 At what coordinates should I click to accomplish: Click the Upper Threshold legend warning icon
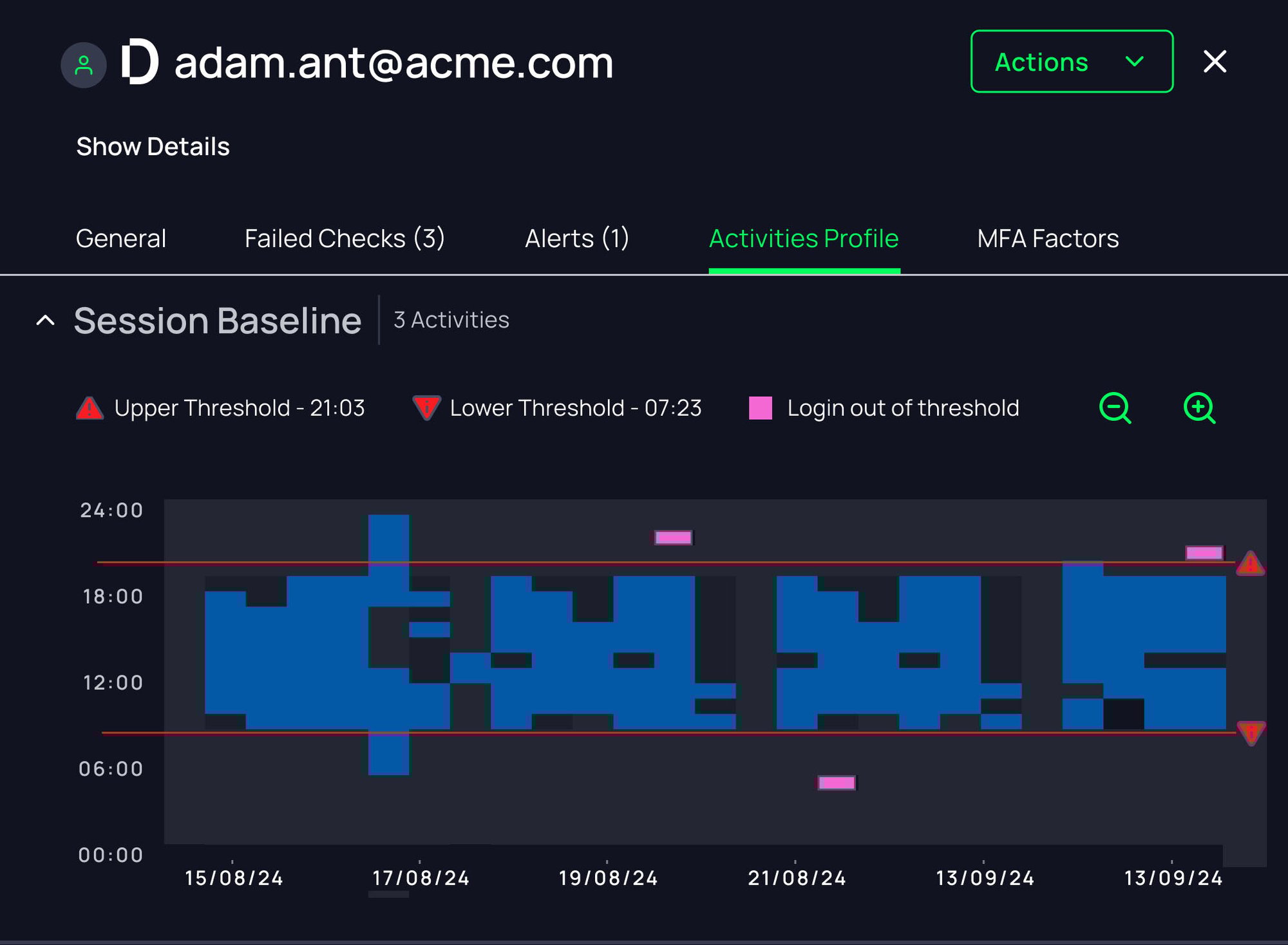click(x=90, y=408)
